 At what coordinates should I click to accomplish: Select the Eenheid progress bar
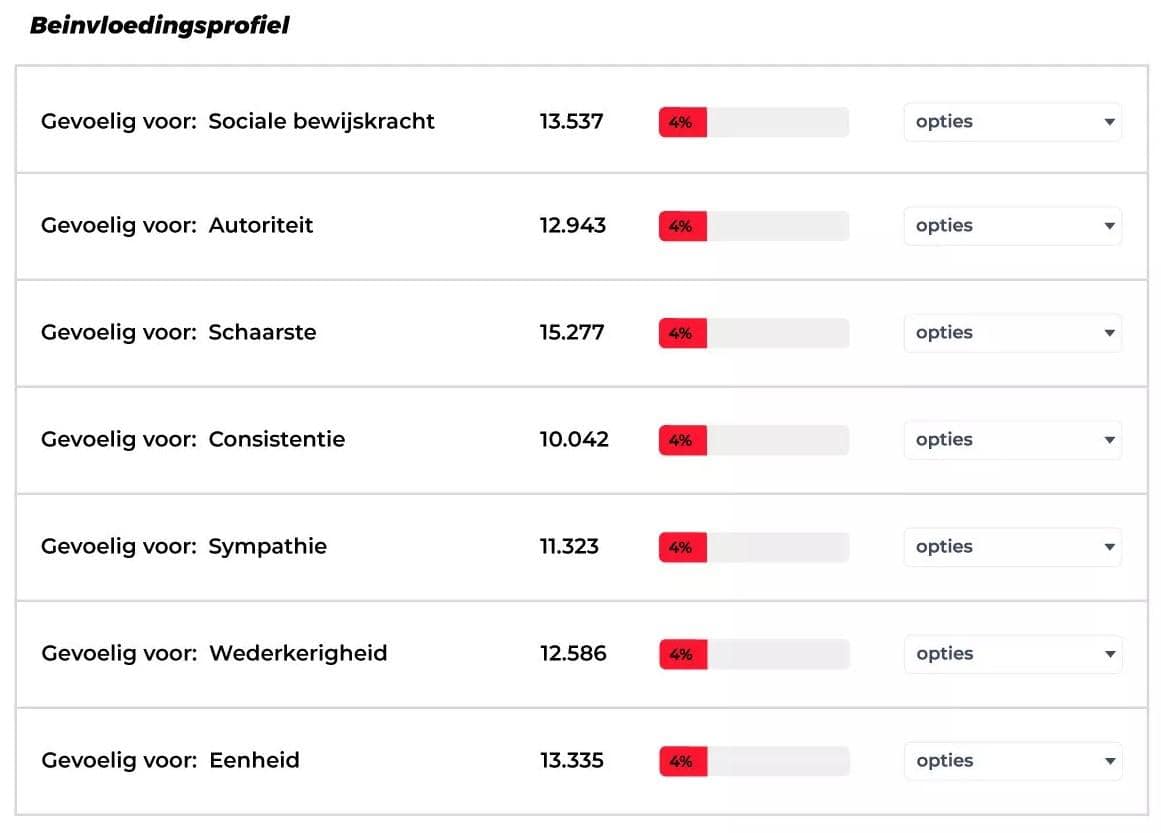click(x=753, y=761)
